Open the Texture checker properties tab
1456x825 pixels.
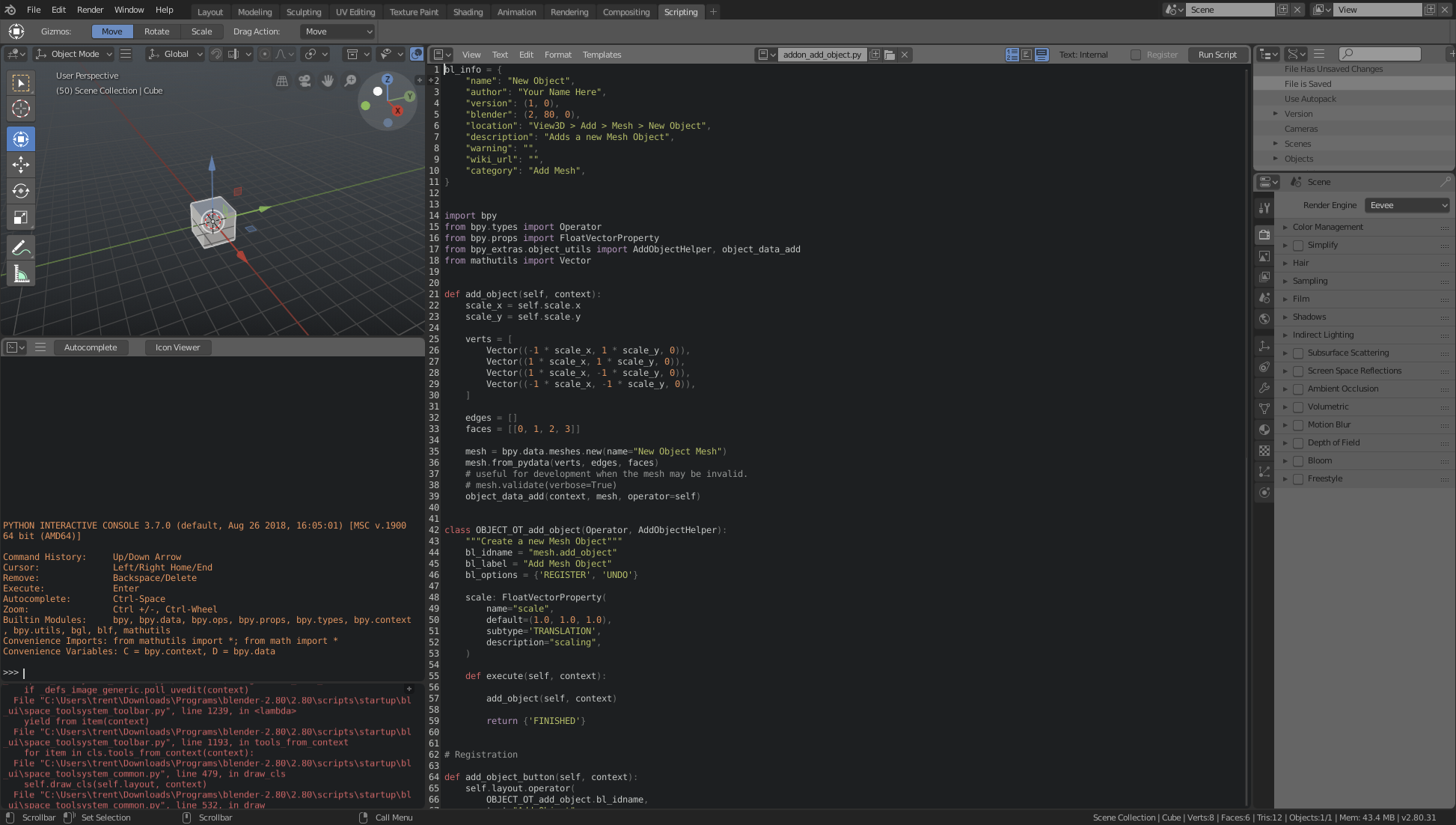click(1264, 451)
